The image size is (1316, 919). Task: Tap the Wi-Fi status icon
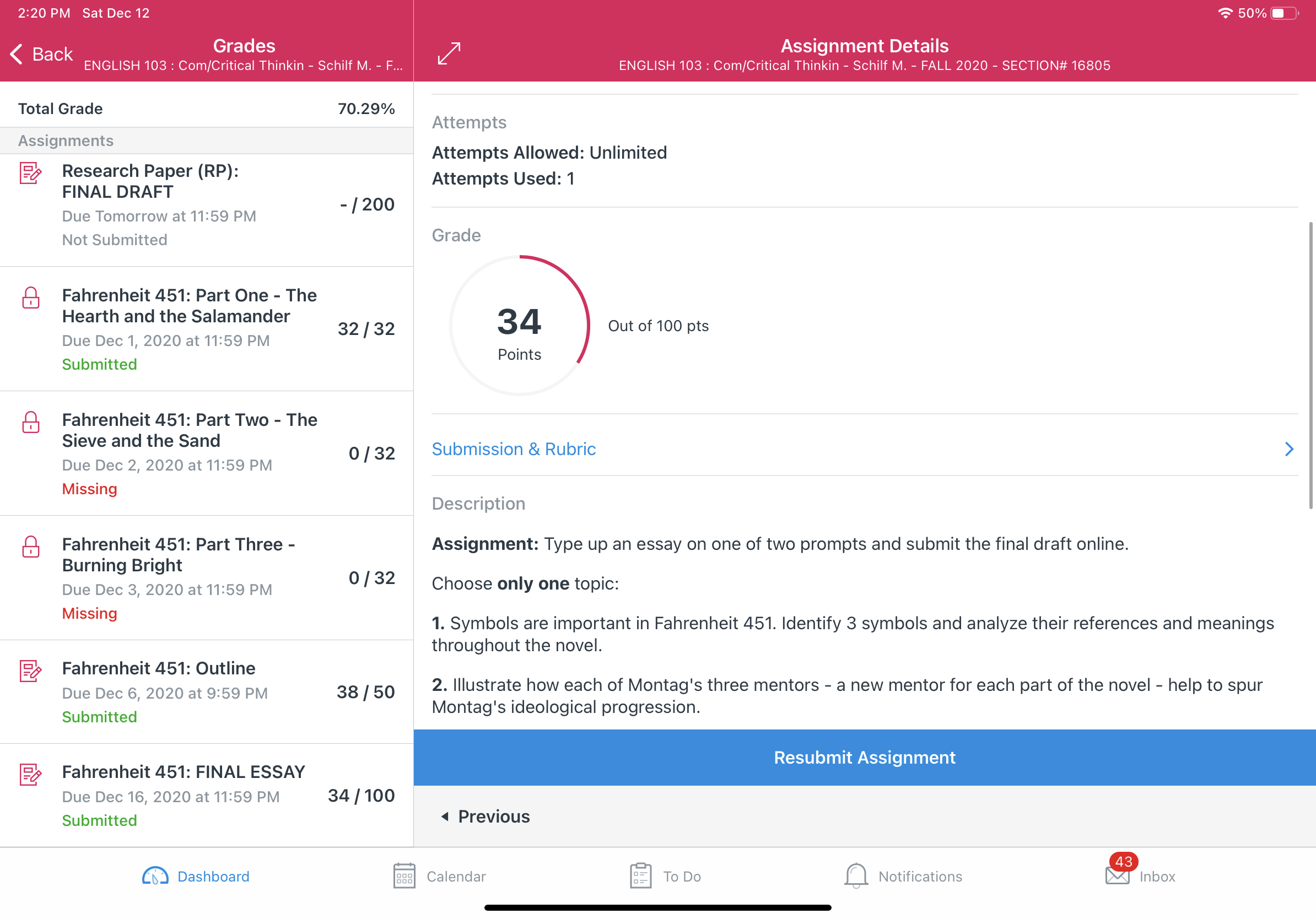click(x=1225, y=13)
